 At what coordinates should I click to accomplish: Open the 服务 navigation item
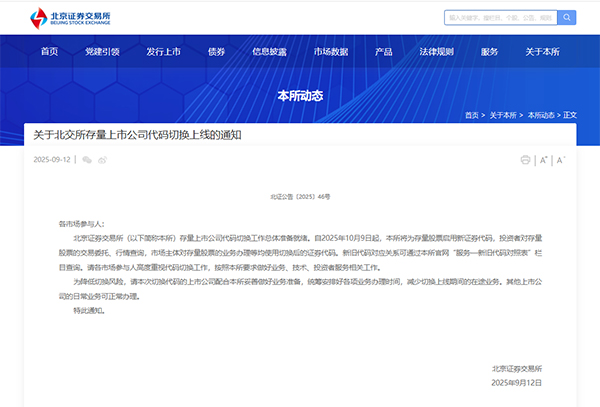click(489, 51)
